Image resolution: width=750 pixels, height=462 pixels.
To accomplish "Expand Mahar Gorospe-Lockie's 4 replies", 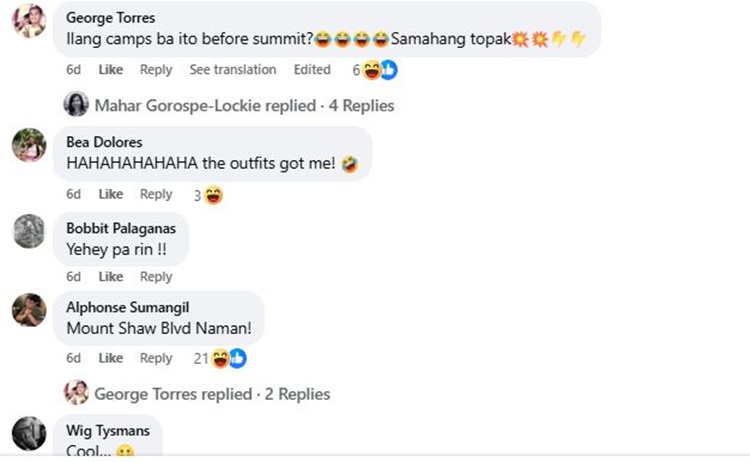I will (x=244, y=105).
